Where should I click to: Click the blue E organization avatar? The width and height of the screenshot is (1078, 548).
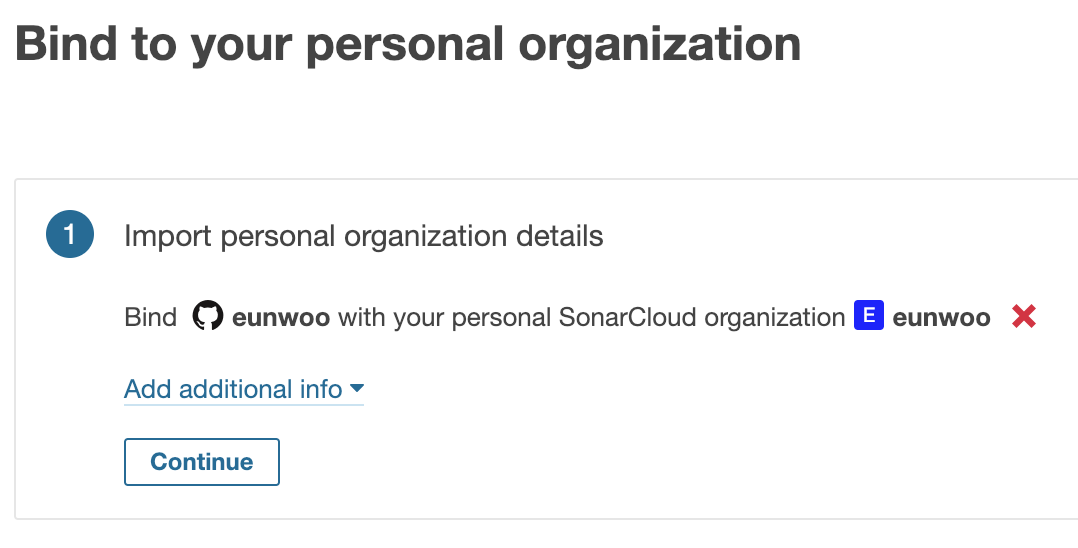pyautogui.click(x=869, y=315)
